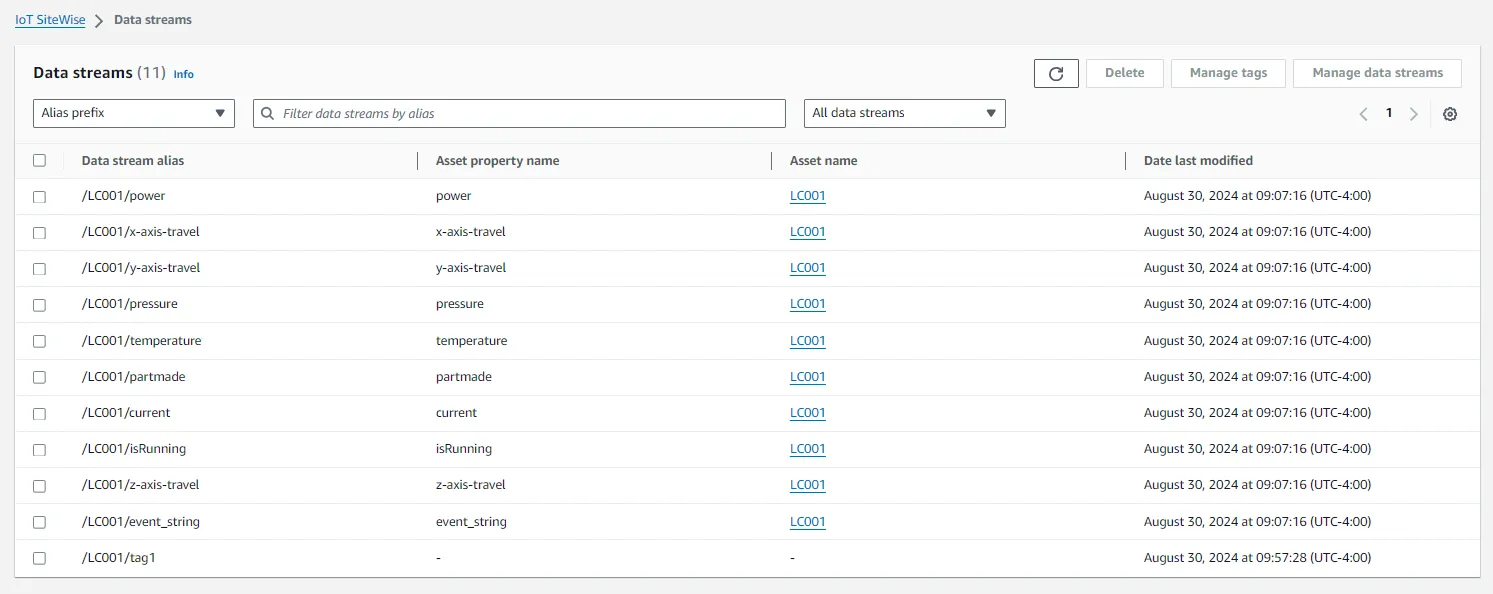
Task: Check the /LC001/tag1 row checkbox
Action: tap(39, 558)
